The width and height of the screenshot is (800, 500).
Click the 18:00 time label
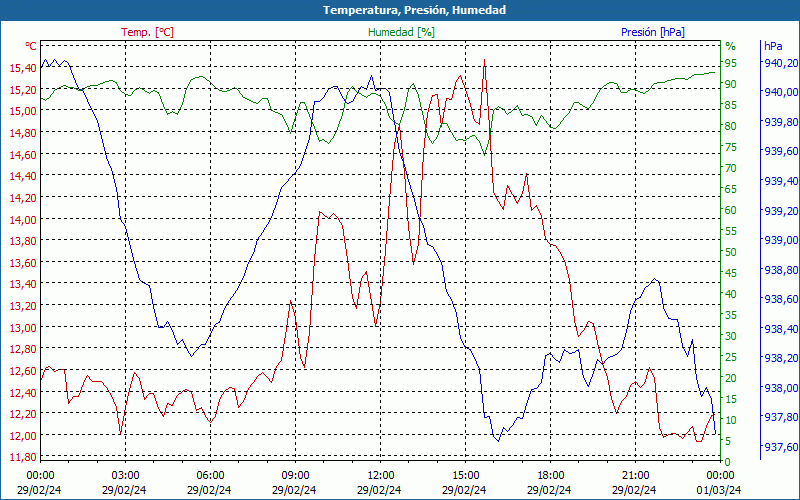tap(551, 476)
